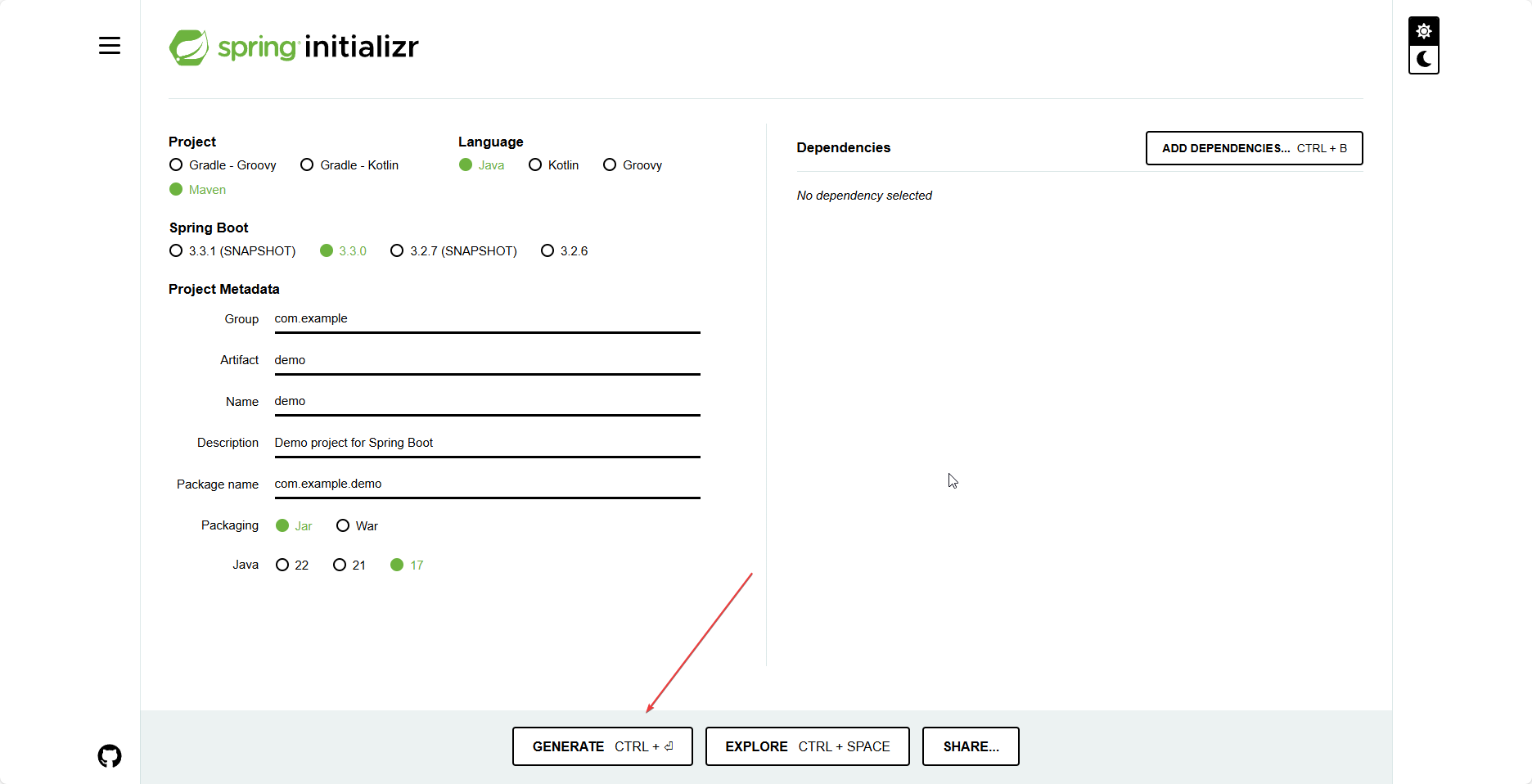Open the GitHub icon link

(x=110, y=755)
